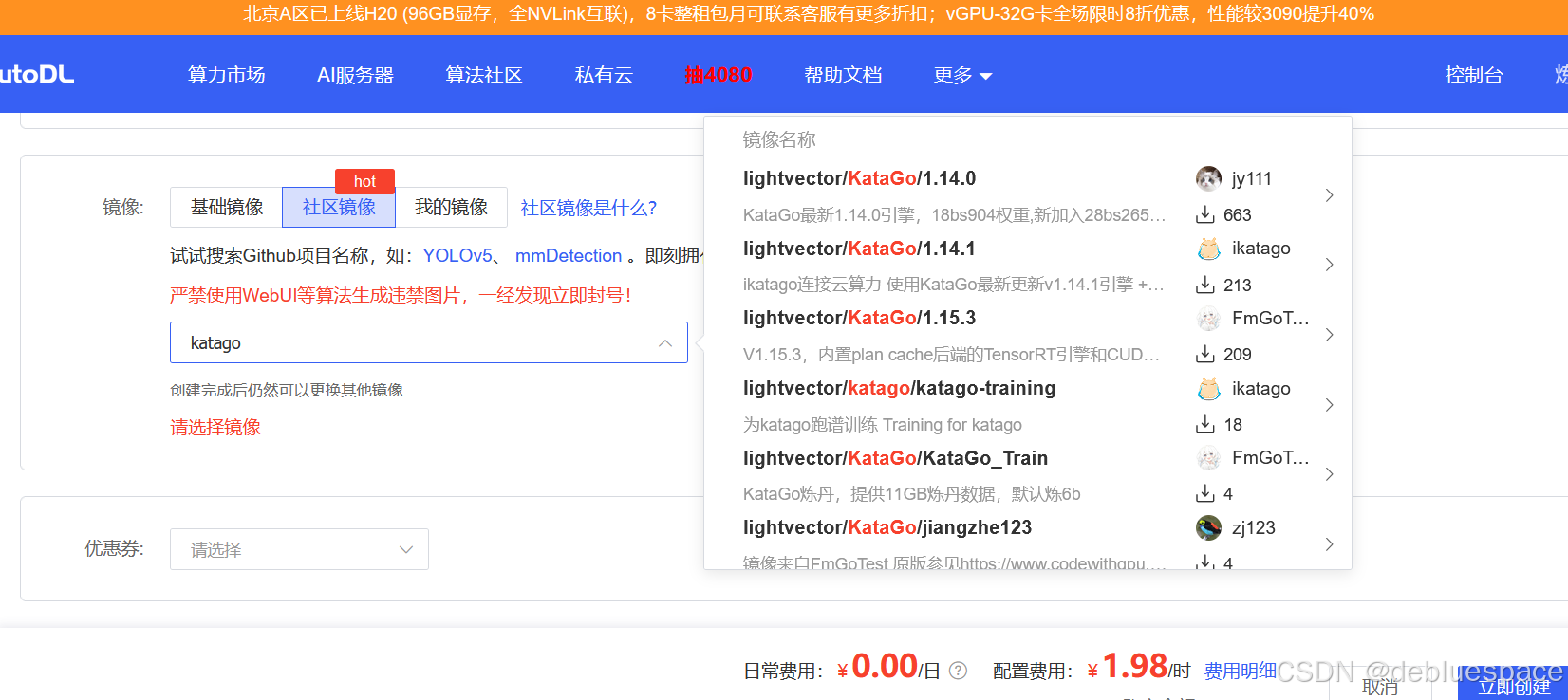Open AI服务器 in the navigation bar
This screenshot has height=700, width=1568.
[355, 75]
